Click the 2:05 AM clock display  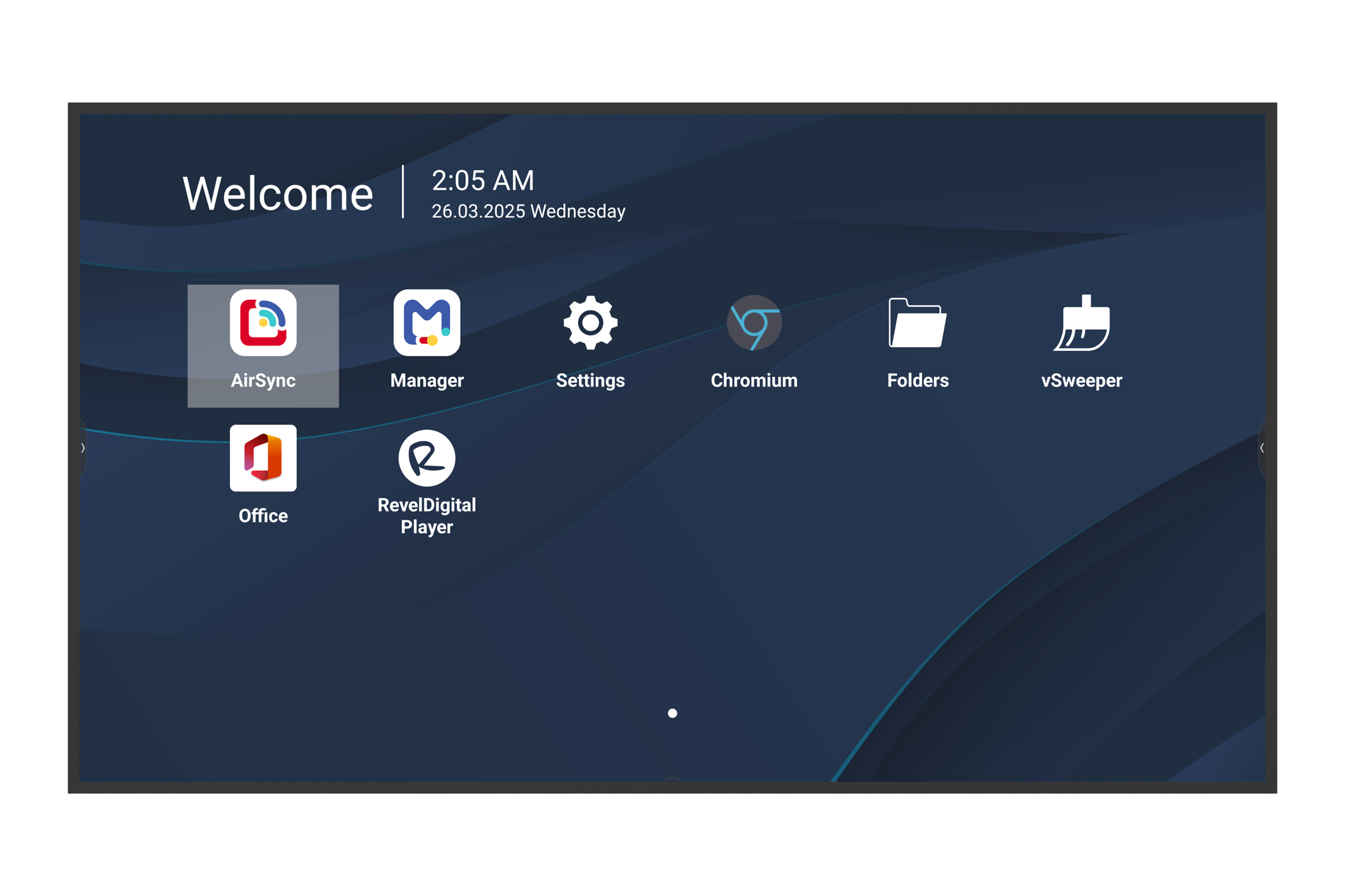tap(483, 181)
